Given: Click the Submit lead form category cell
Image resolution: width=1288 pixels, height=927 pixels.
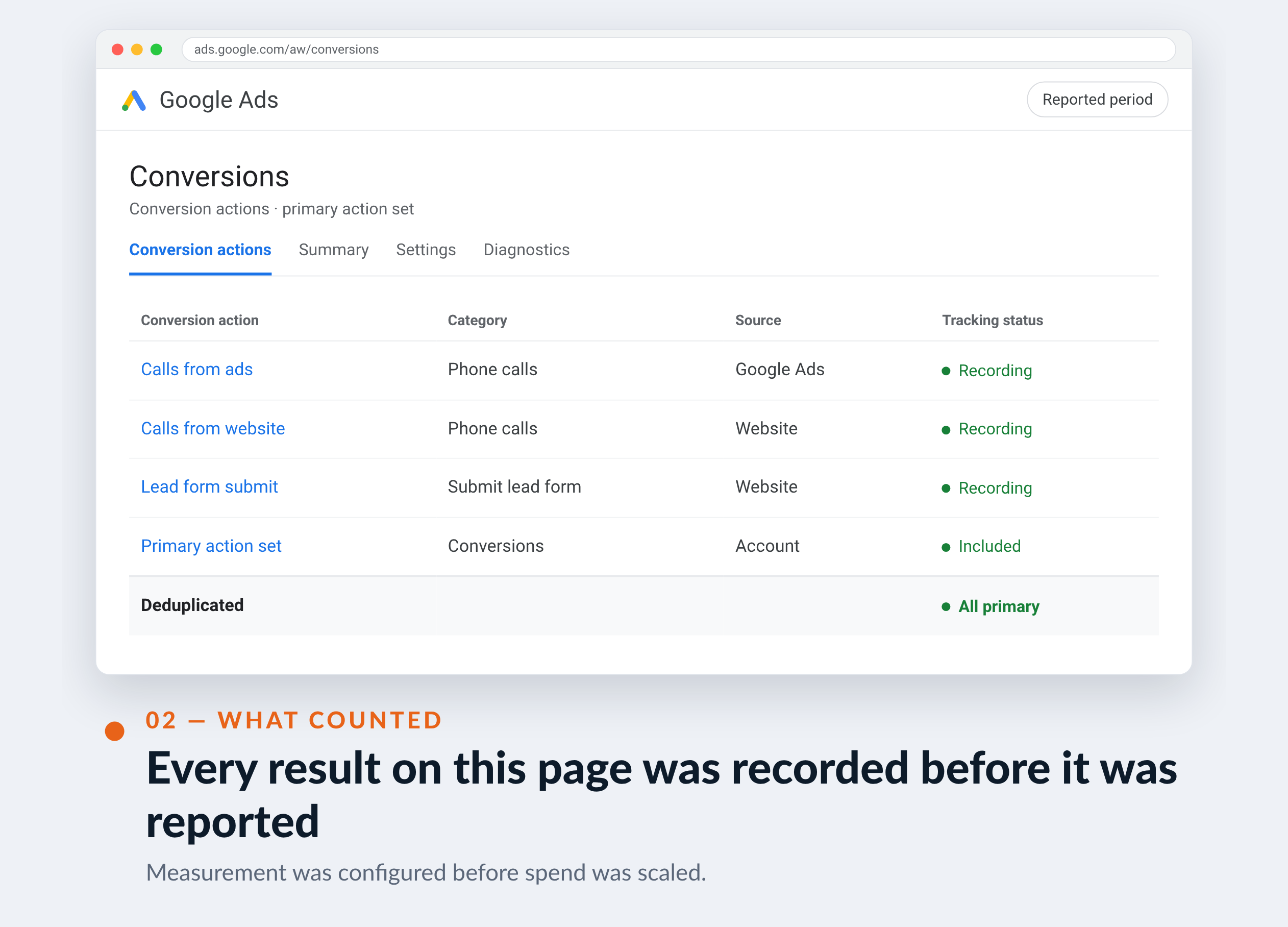Looking at the screenshot, I should click(514, 487).
